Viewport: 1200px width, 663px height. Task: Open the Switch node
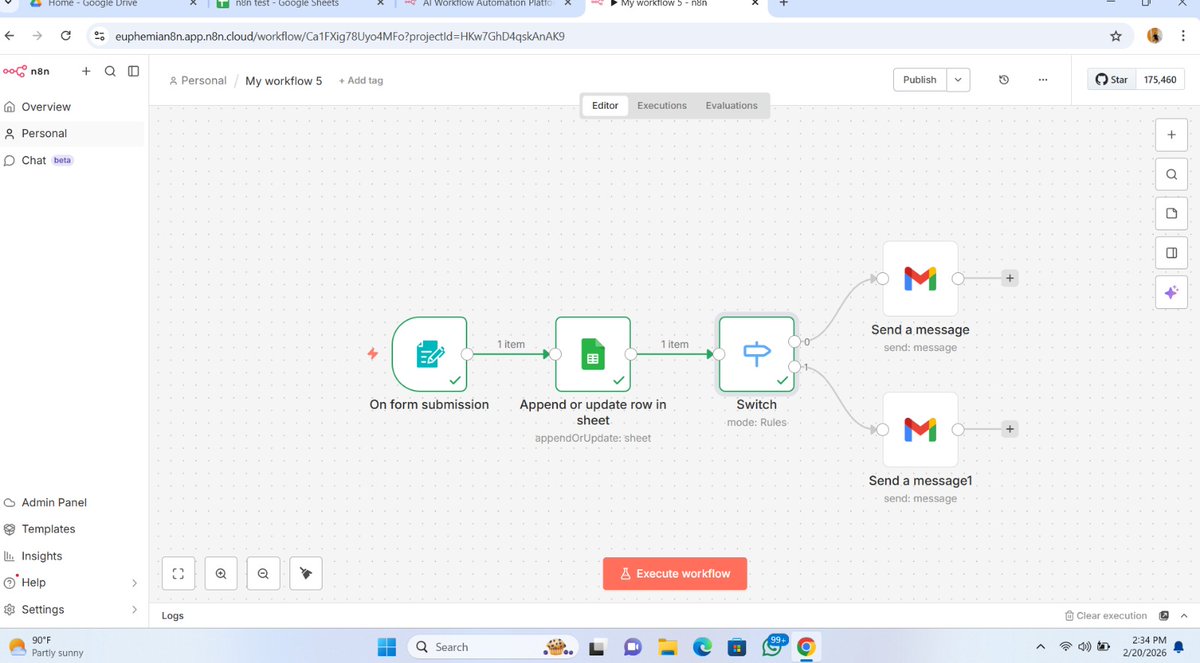click(757, 354)
